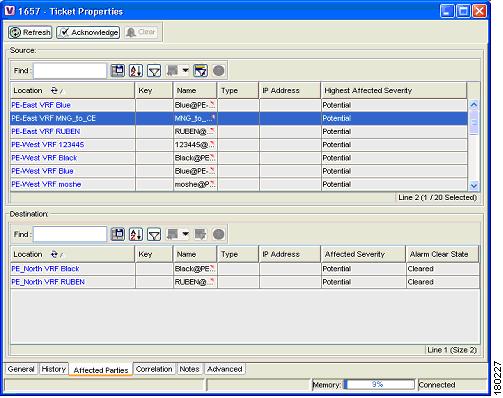The image size is (503, 398).
Task: Click red icon in 123445@ name cell
Action: pos(212,143)
